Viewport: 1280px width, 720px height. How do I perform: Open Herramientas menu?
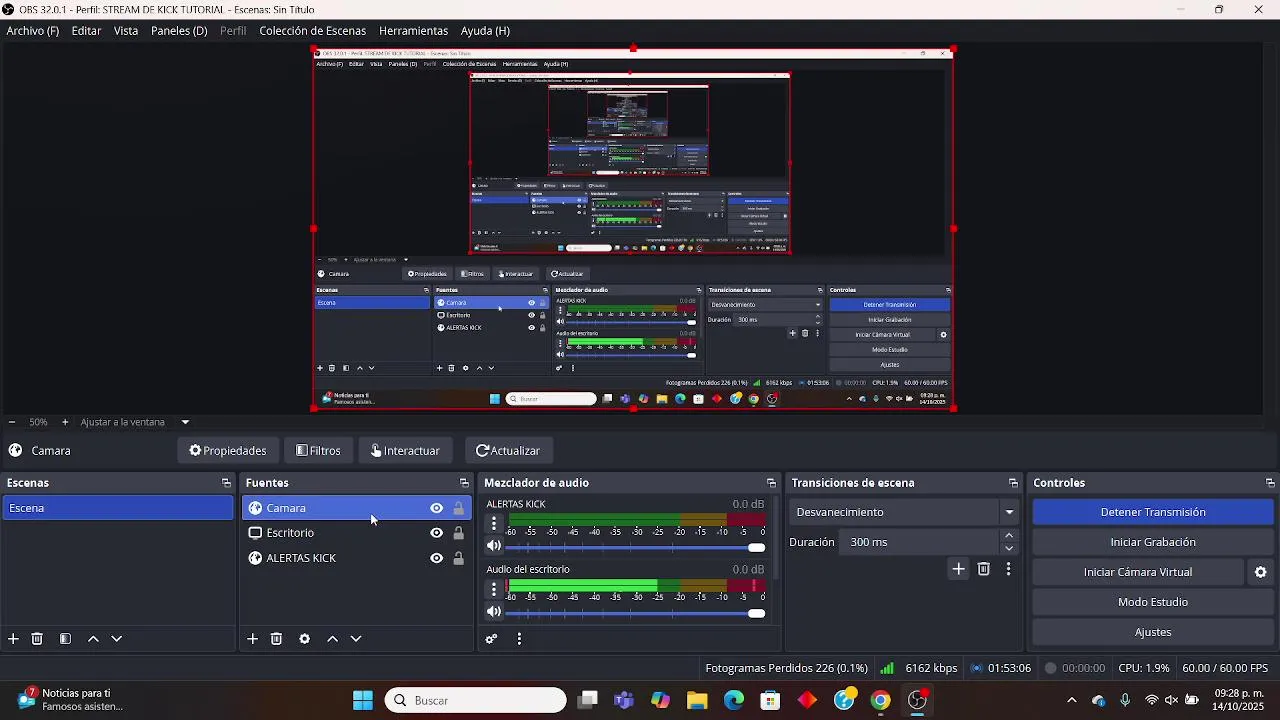point(413,31)
